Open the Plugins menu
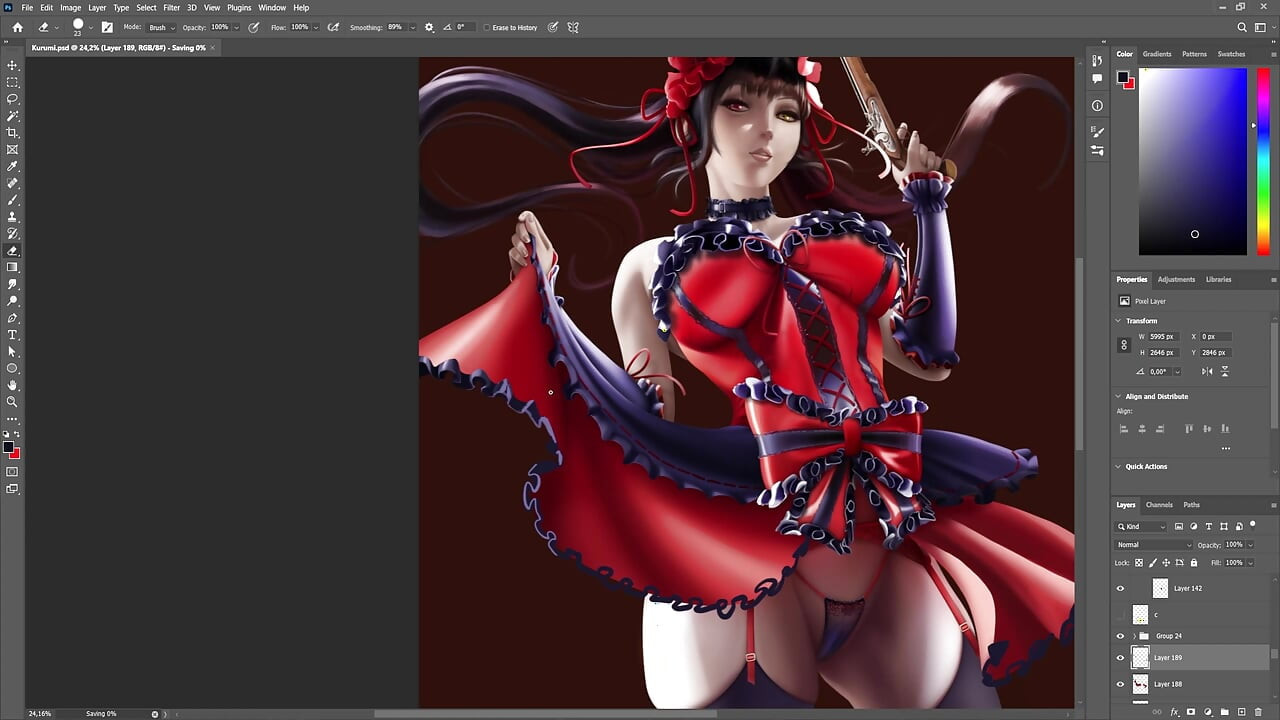 [239, 7]
